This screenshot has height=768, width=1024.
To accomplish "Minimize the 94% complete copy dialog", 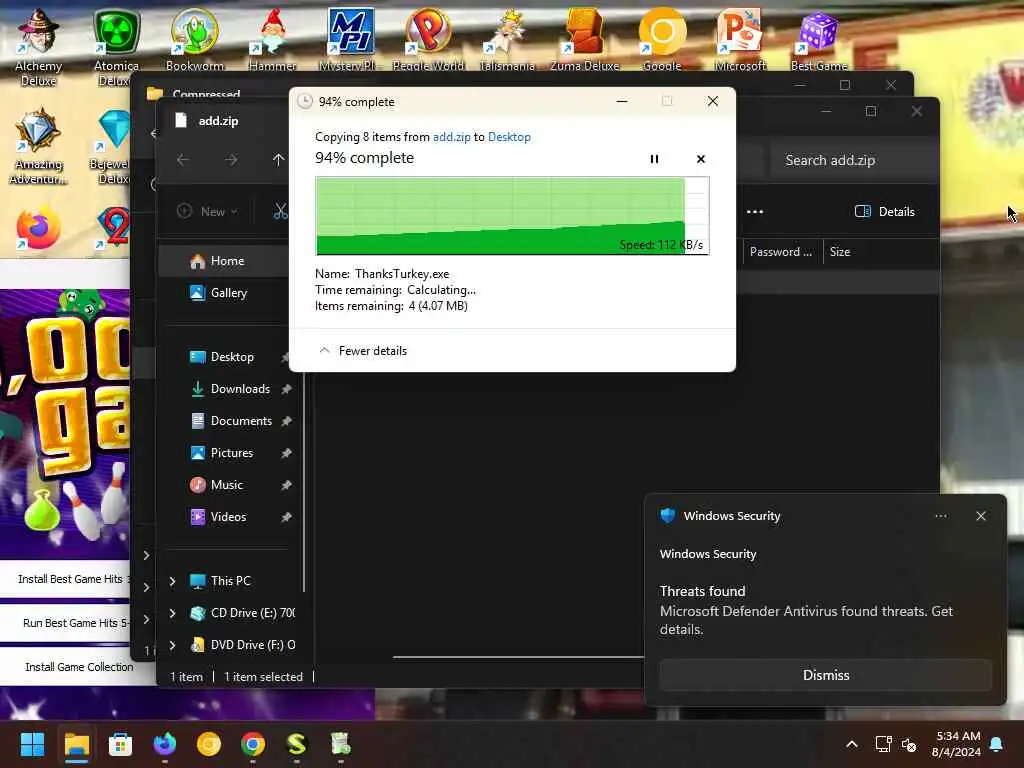I will 622,101.
